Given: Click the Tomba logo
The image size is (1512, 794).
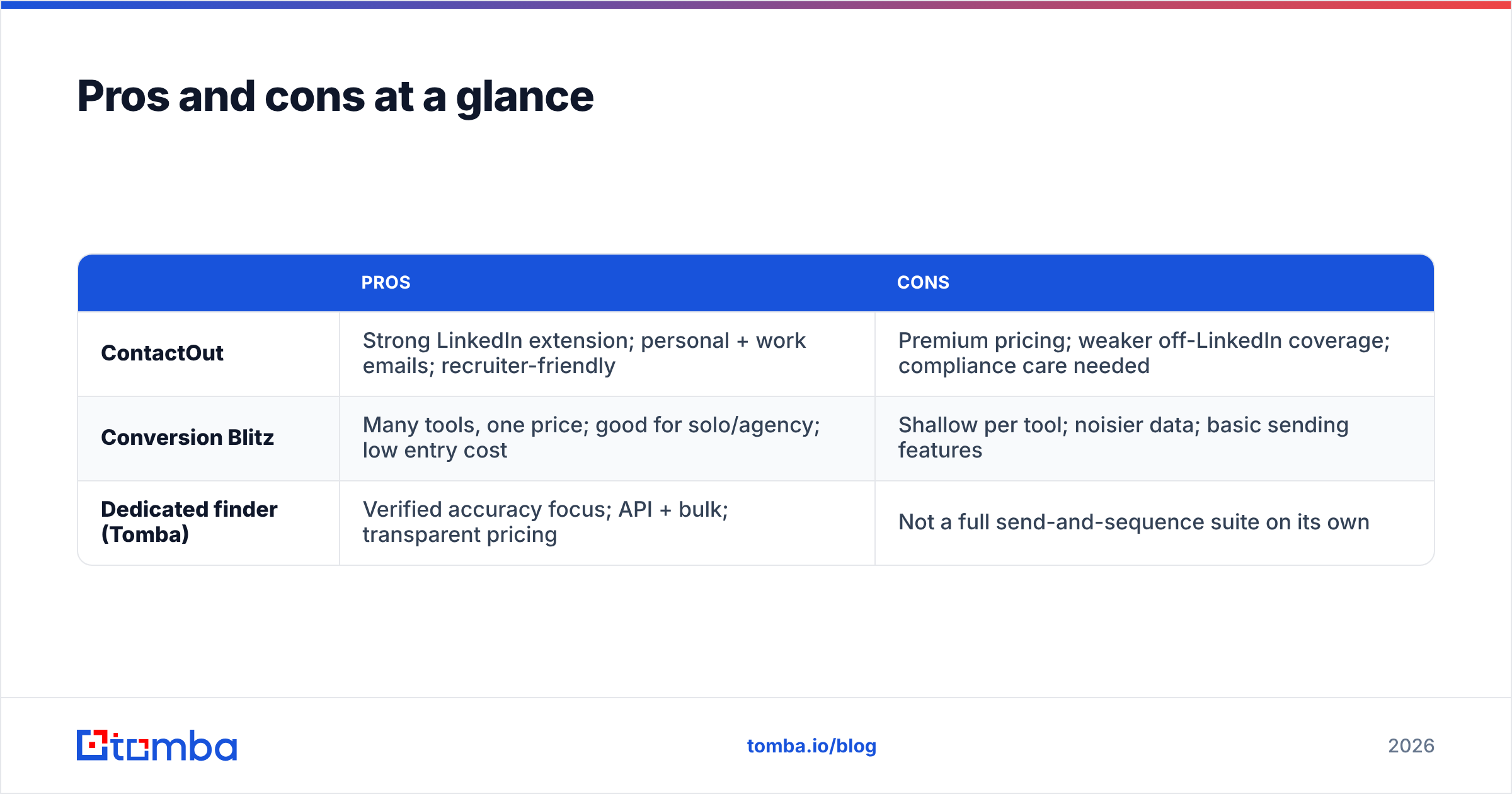Looking at the screenshot, I should pyautogui.click(x=157, y=745).
